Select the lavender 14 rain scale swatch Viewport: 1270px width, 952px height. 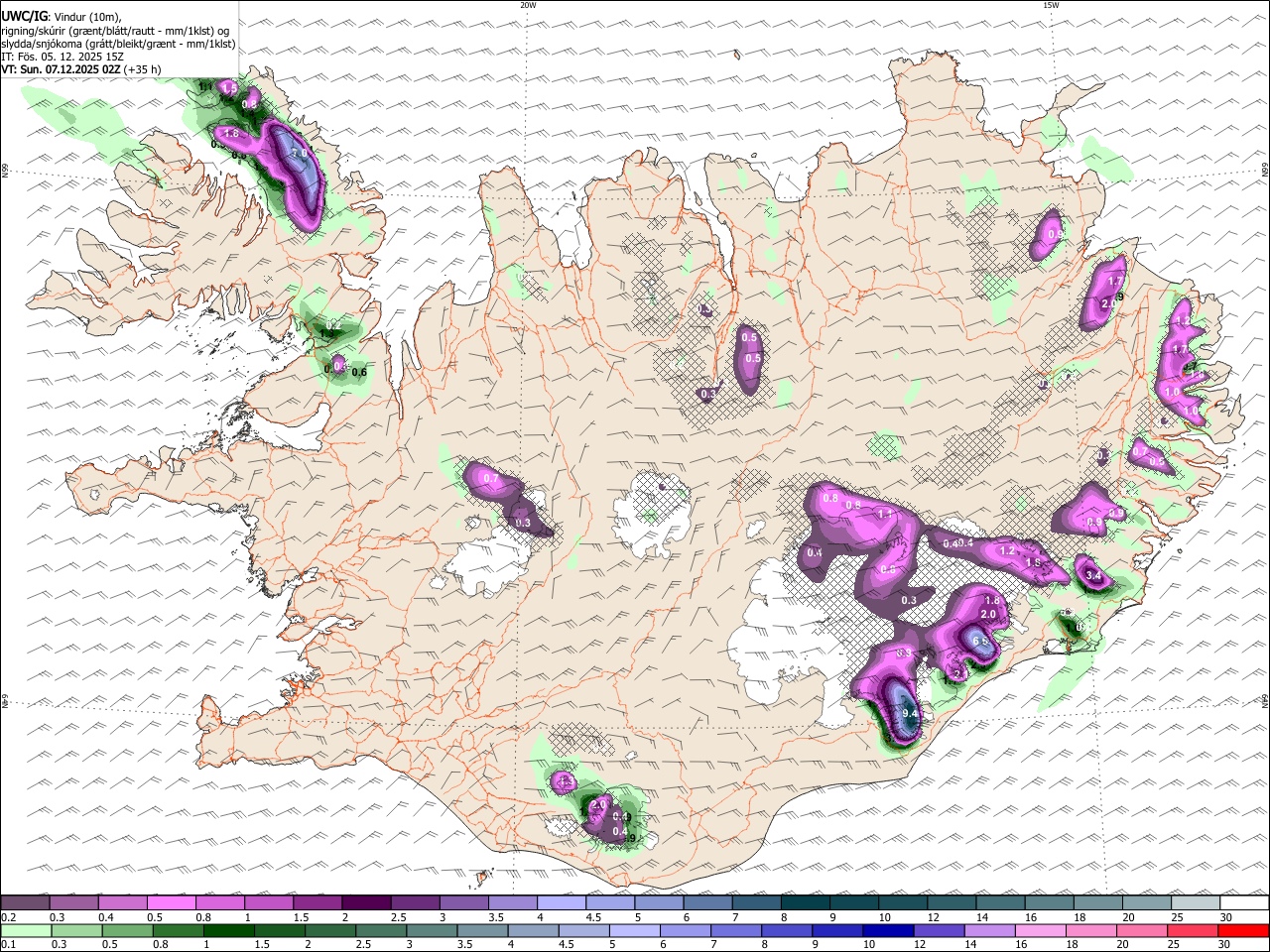click(x=990, y=931)
